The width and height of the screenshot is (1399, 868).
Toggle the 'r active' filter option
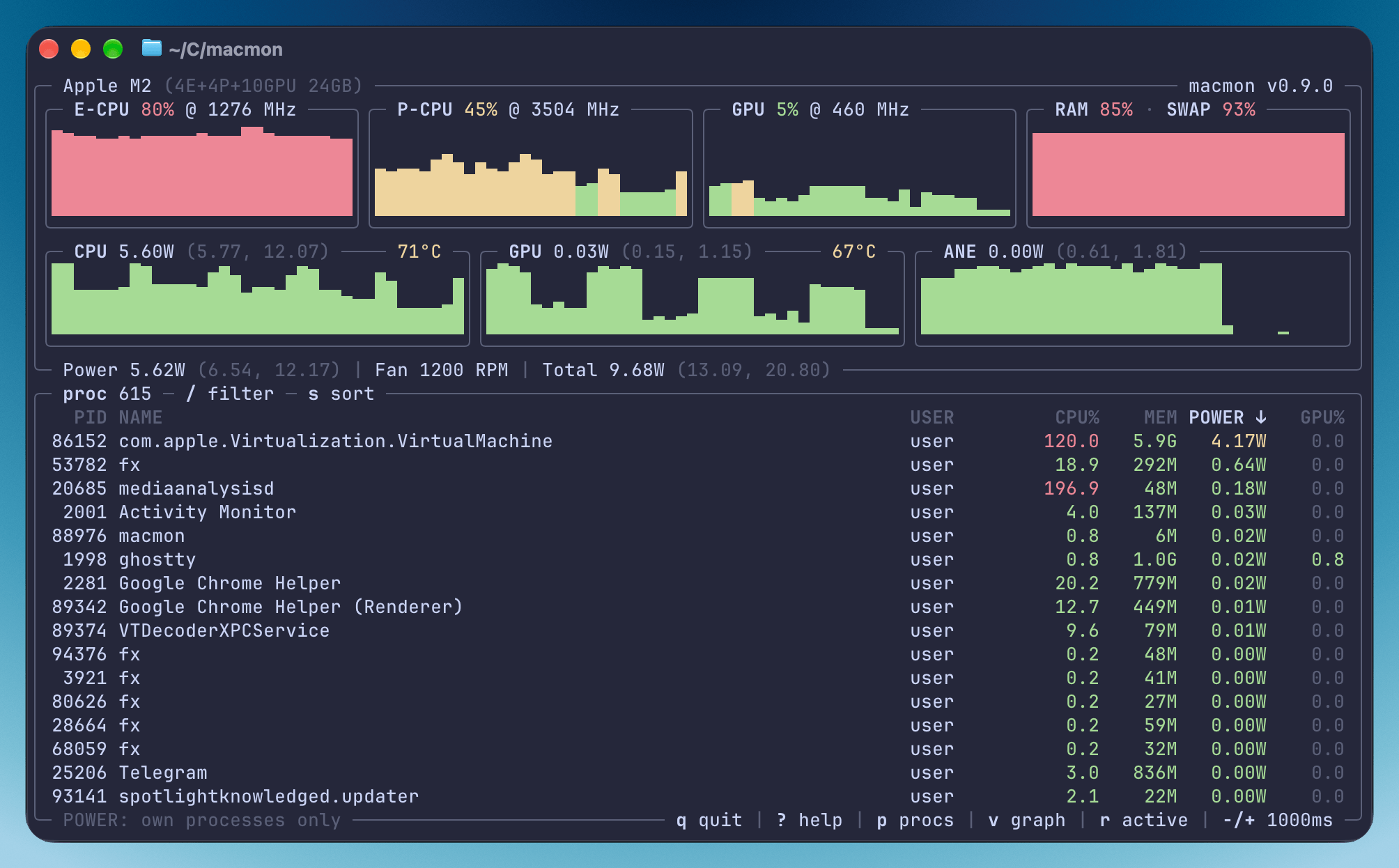1144,820
